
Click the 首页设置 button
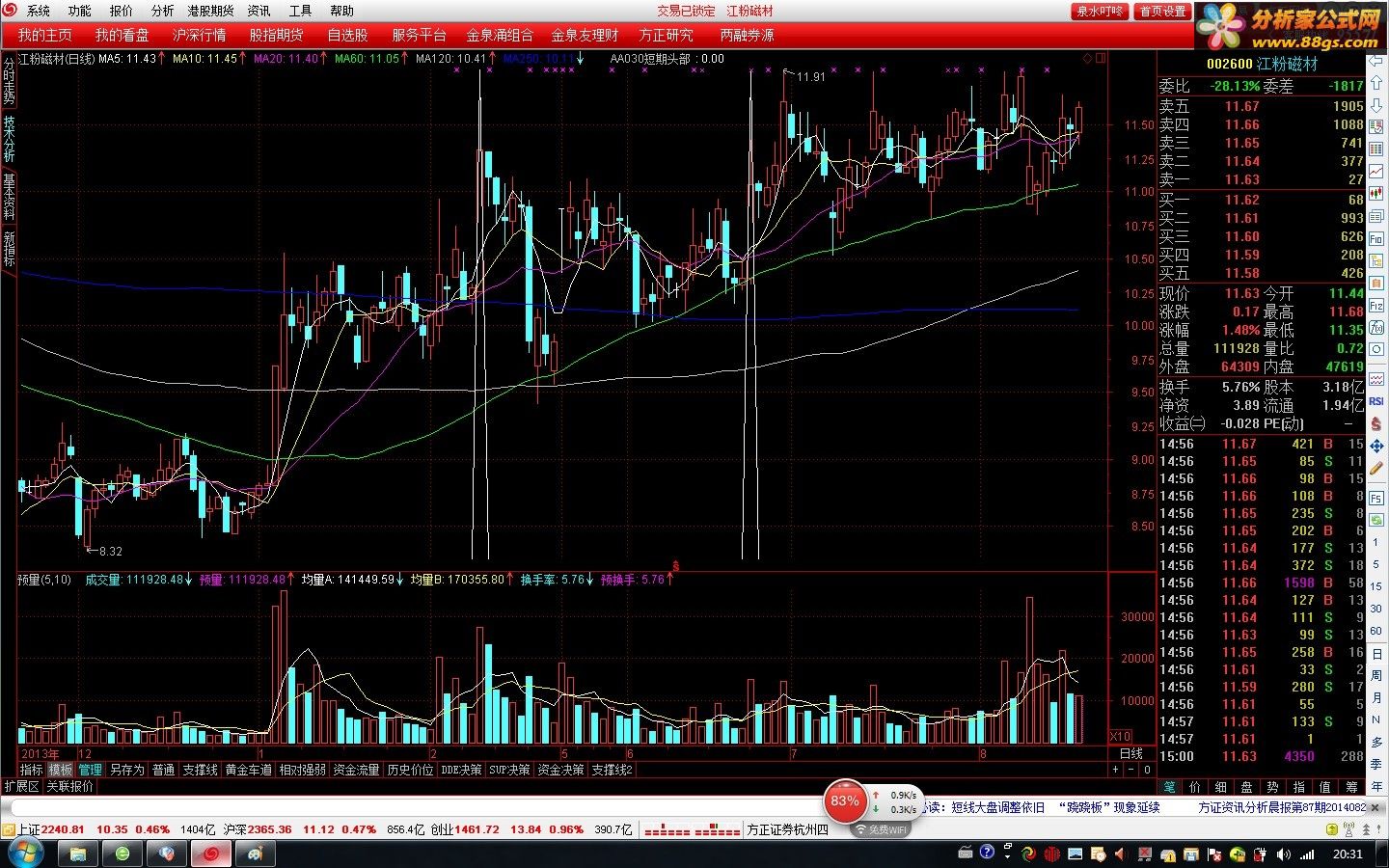(x=1162, y=11)
